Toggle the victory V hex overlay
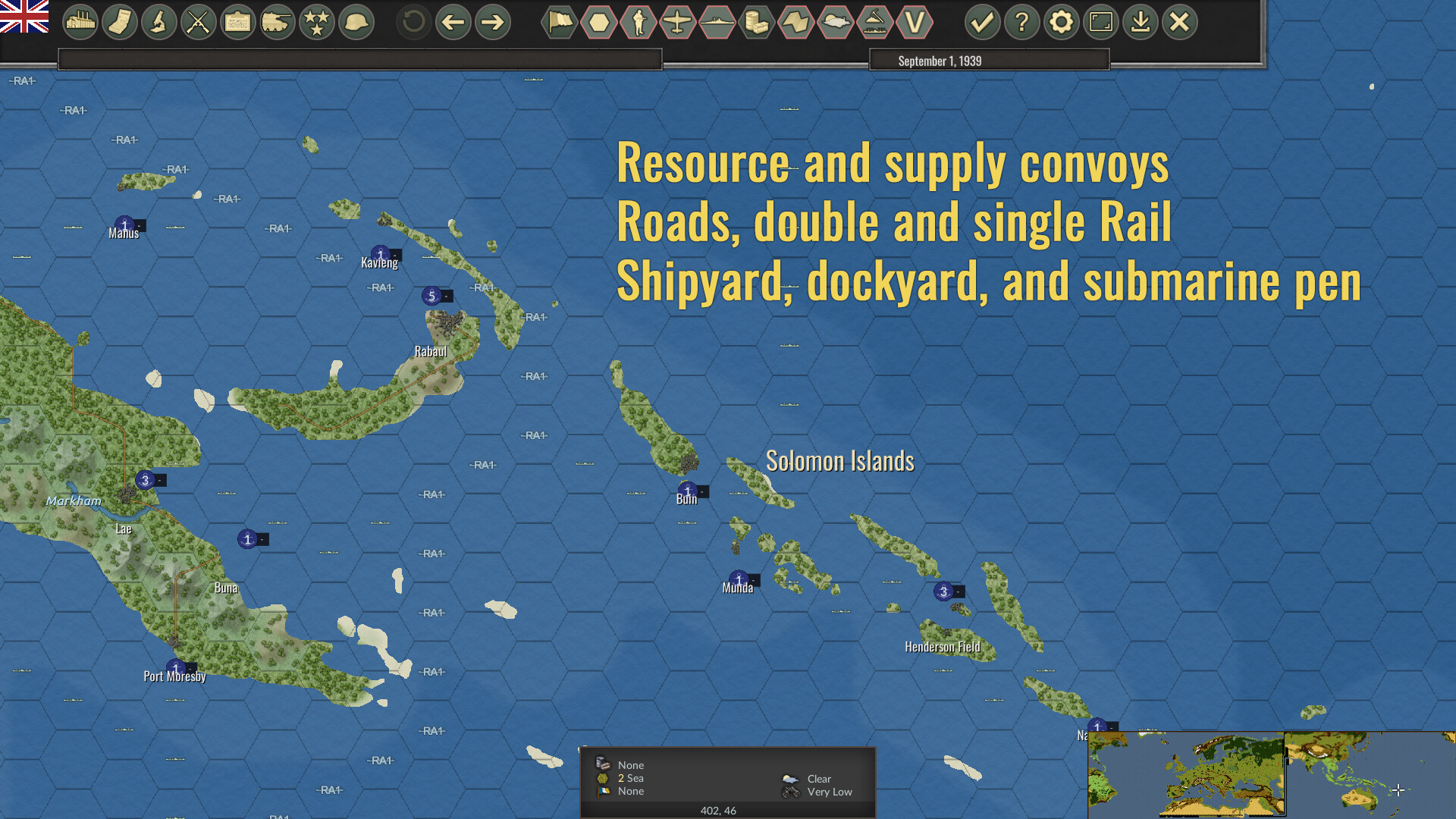The height and width of the screenshot is (819, 1456). click(x=915, y=23)
